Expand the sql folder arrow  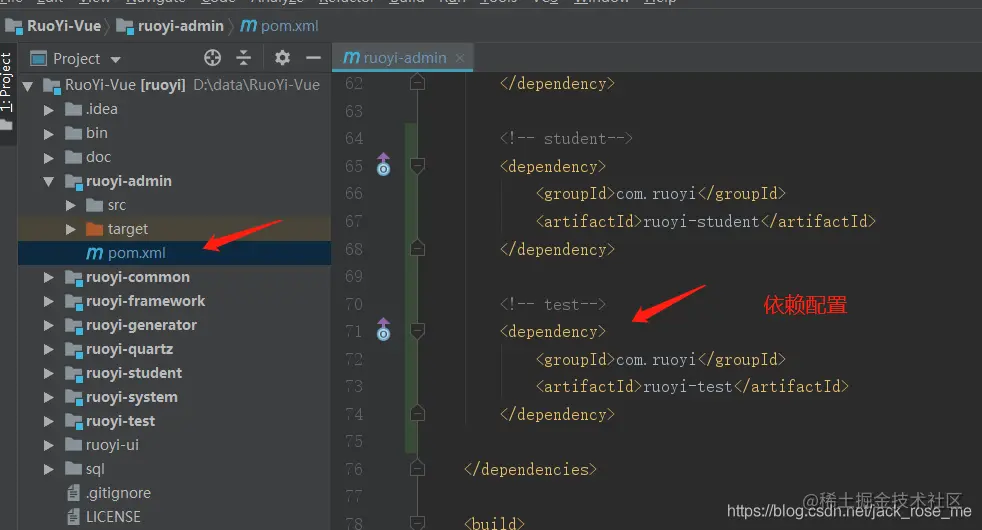pos(49,470)
